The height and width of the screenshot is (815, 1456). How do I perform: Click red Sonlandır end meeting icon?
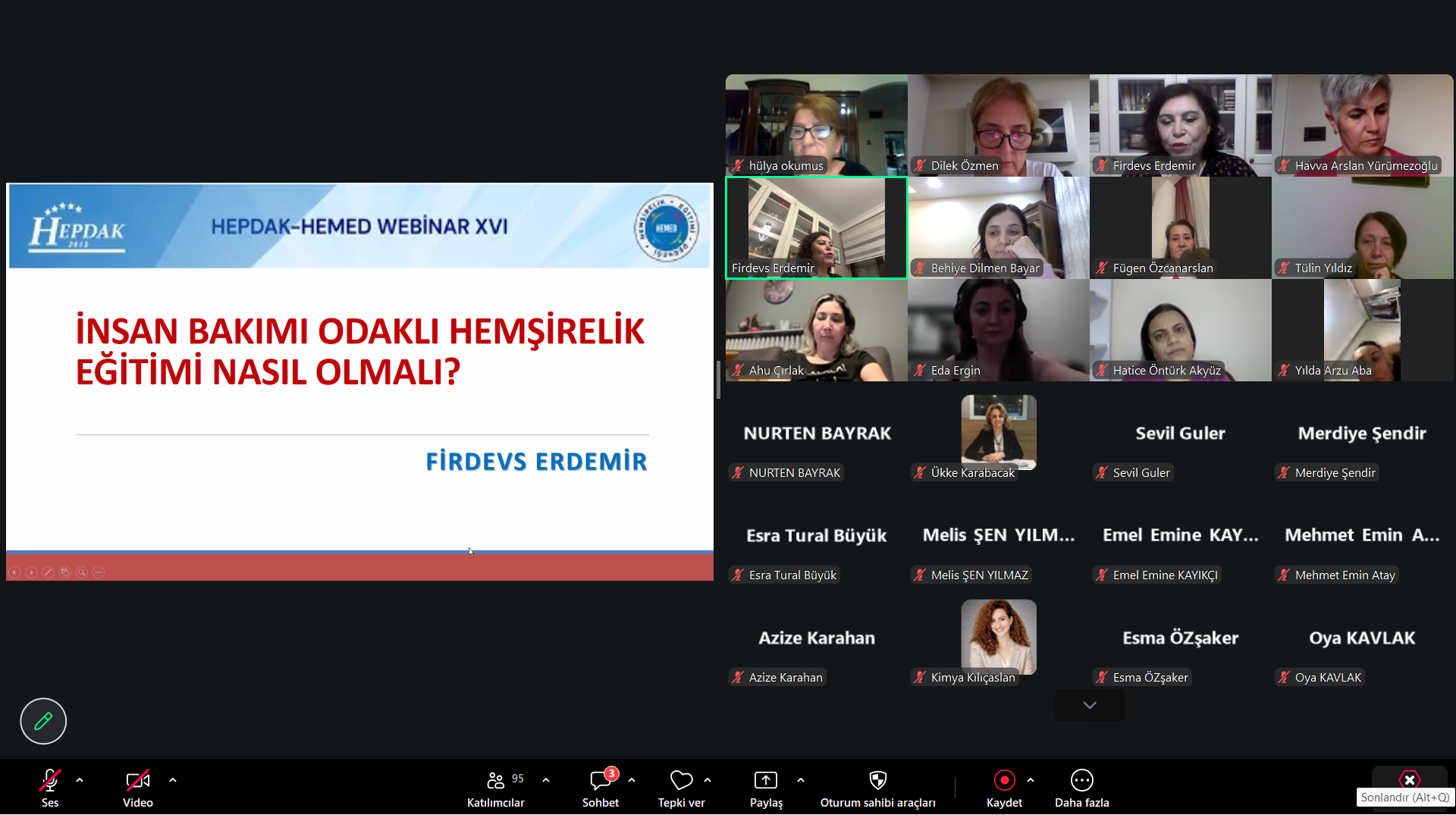[x=1409, y=779]
